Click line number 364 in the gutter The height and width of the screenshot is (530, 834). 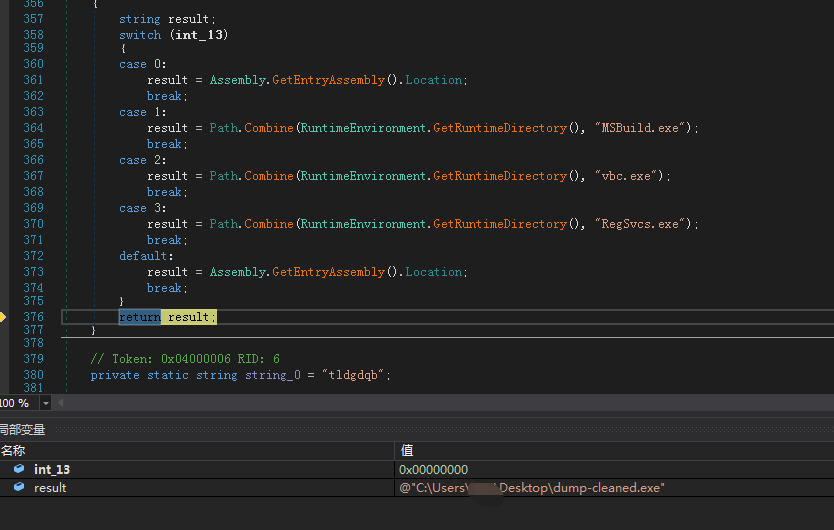point(34,128)
